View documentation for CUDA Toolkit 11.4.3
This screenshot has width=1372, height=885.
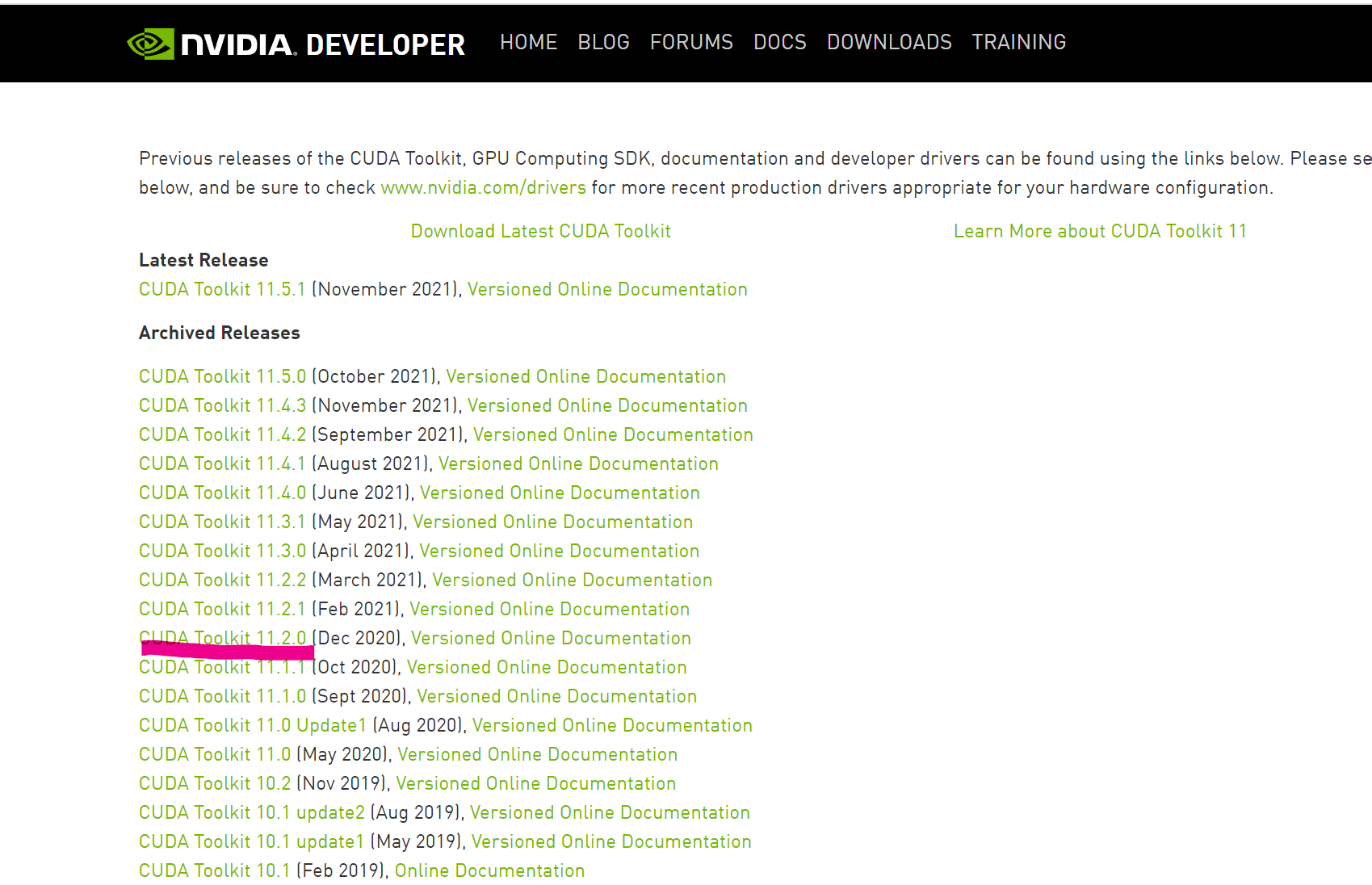pyautogui.click(x=607, y=405)
